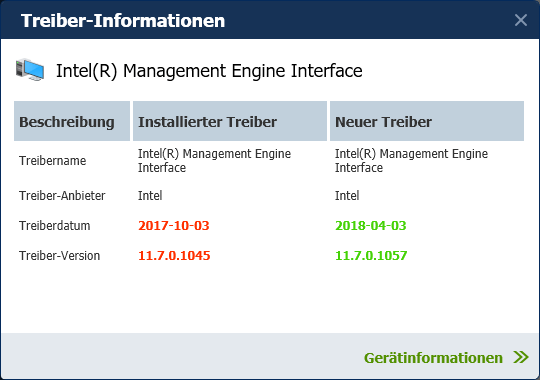Click the double chevron arrow beside Gerätinformationen

(521, 357)
